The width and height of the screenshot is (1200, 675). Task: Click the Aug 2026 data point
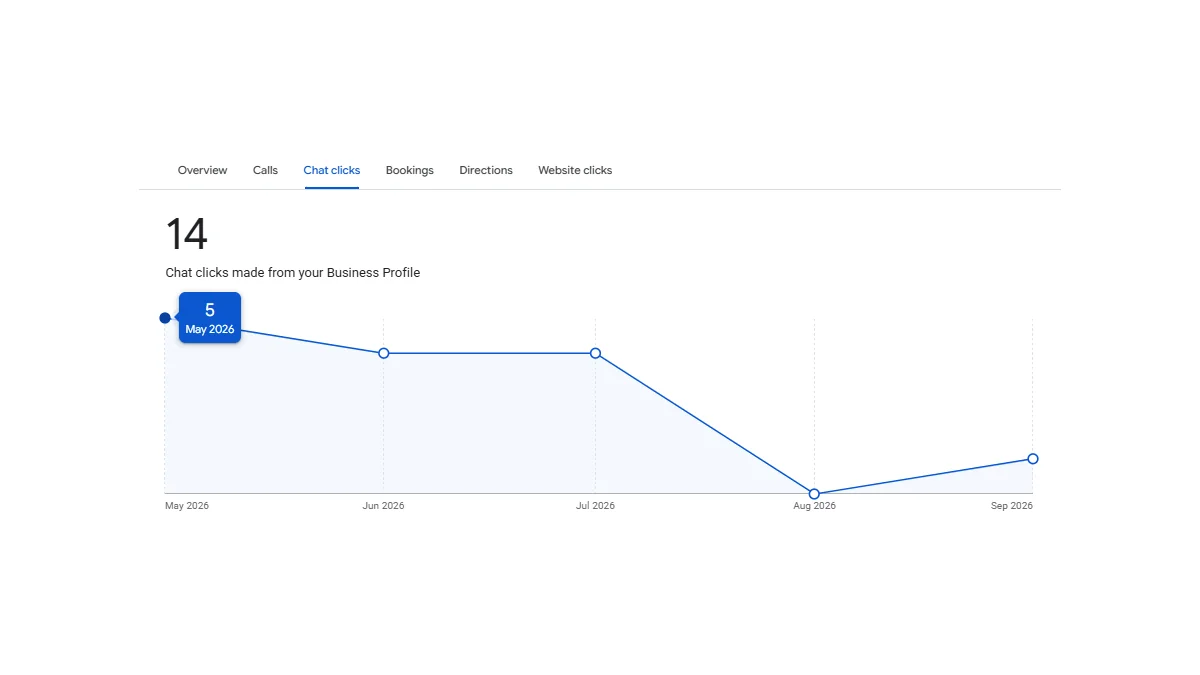point(814,494)
